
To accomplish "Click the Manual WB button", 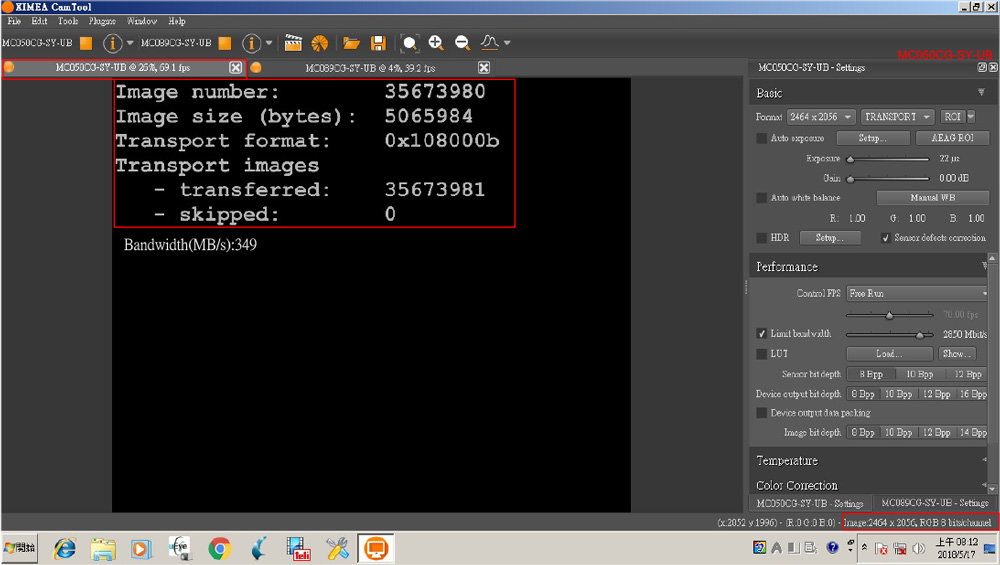I will pos(932,198).
